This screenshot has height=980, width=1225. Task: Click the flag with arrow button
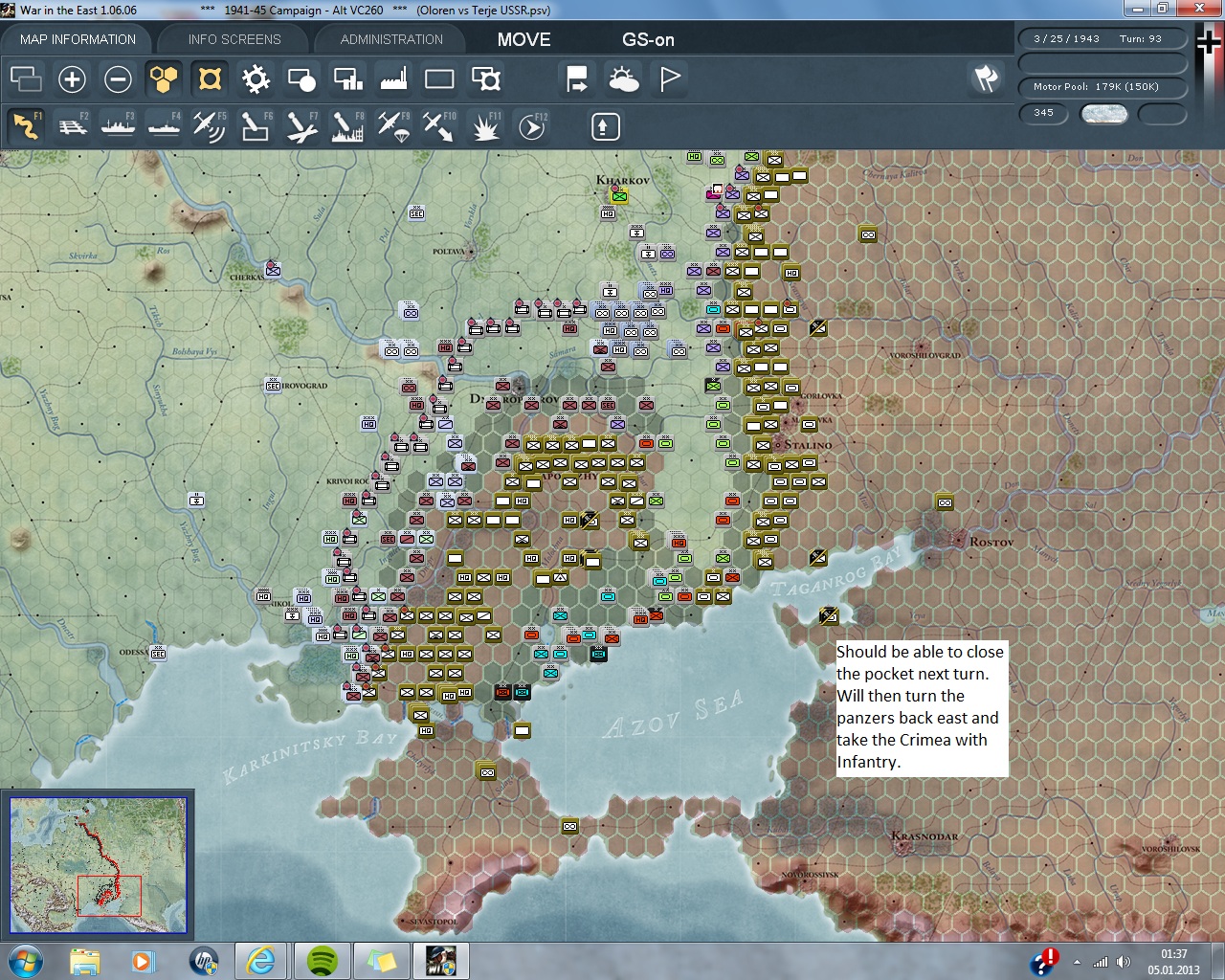[577, 79]
